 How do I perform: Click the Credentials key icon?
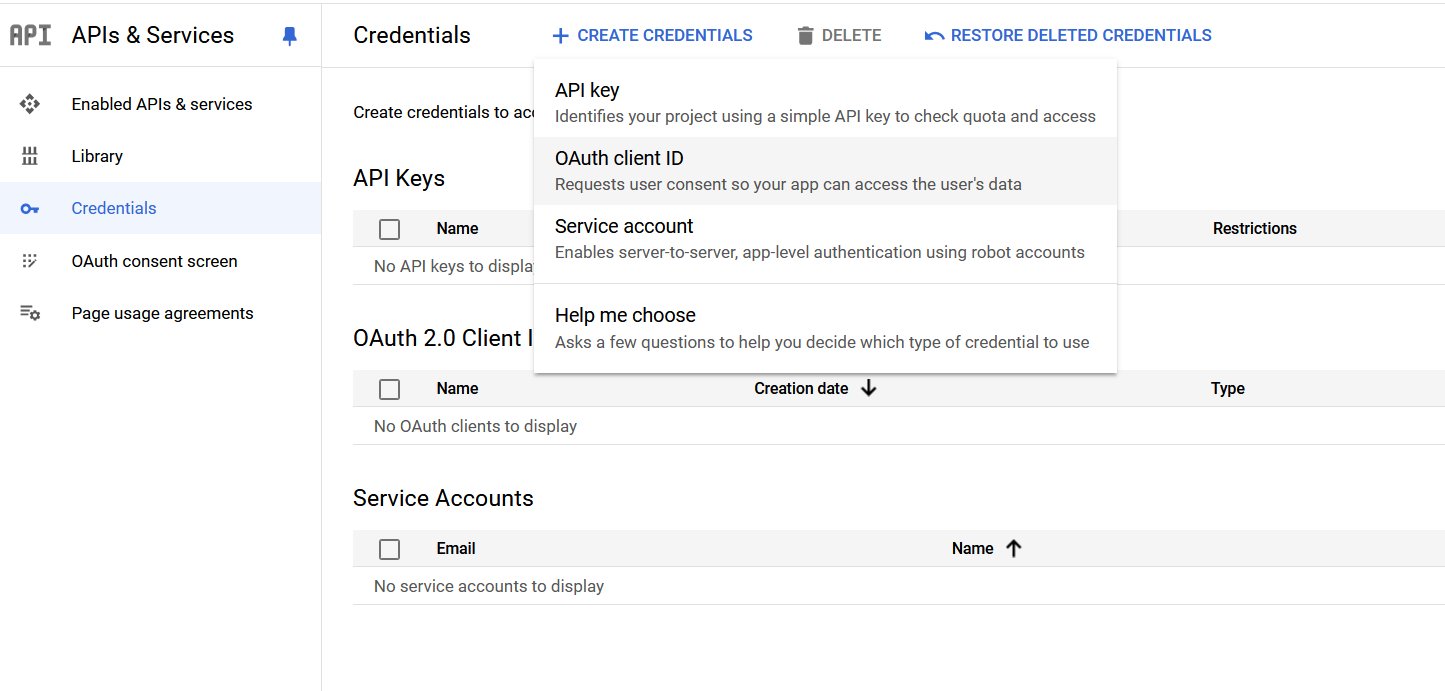[x=30, y=209]
